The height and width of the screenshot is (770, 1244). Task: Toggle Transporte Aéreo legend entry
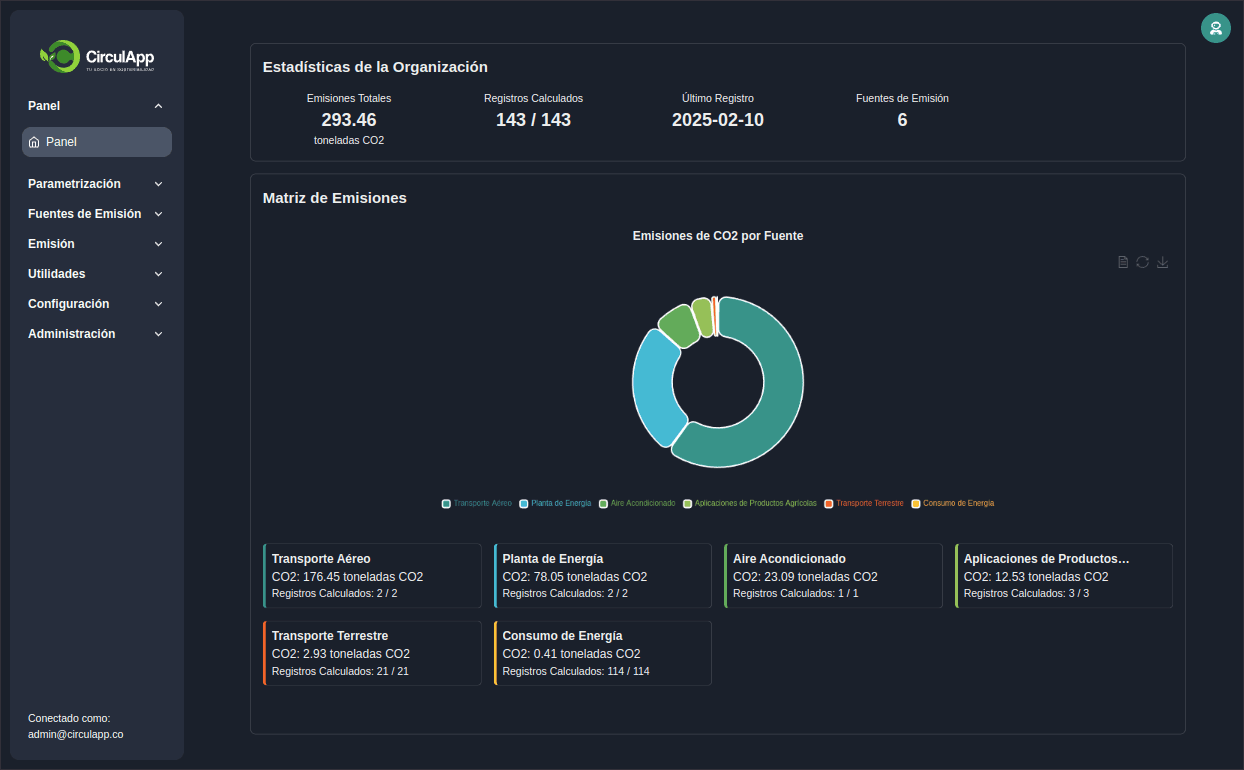pos(477,503)
